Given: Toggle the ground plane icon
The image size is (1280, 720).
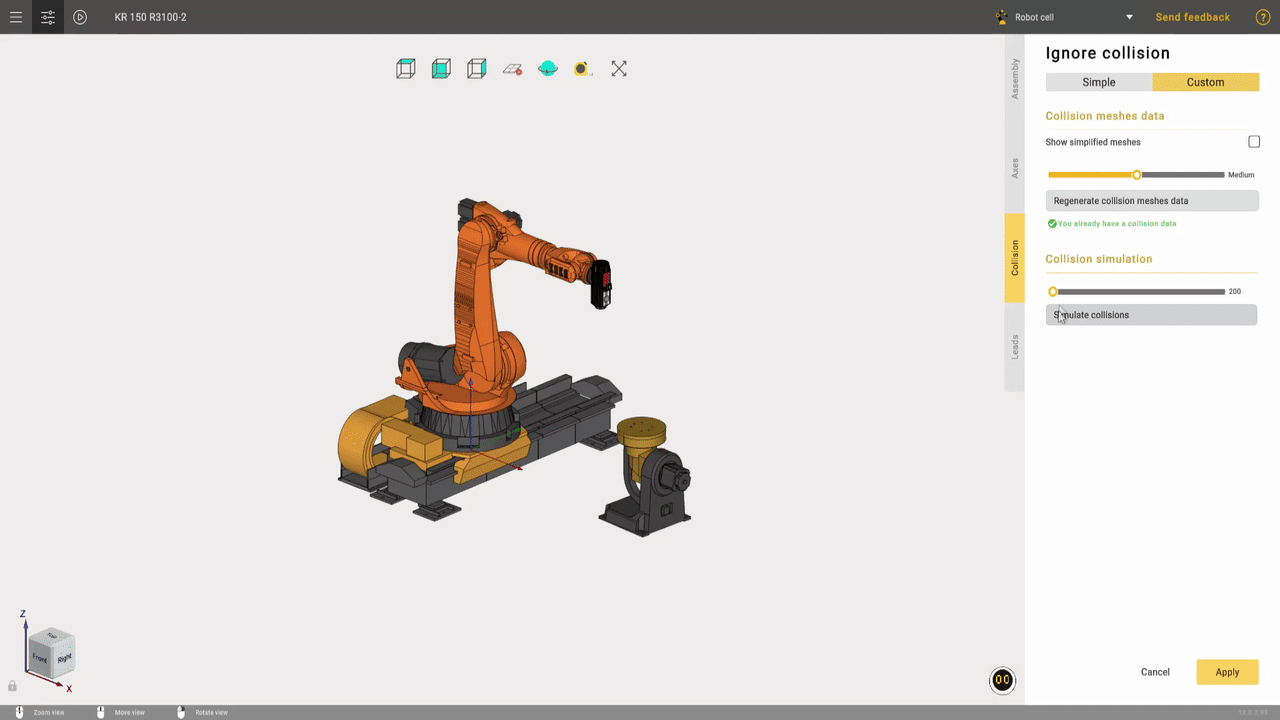Looking at the screenshot, I should tap(512, 68).
